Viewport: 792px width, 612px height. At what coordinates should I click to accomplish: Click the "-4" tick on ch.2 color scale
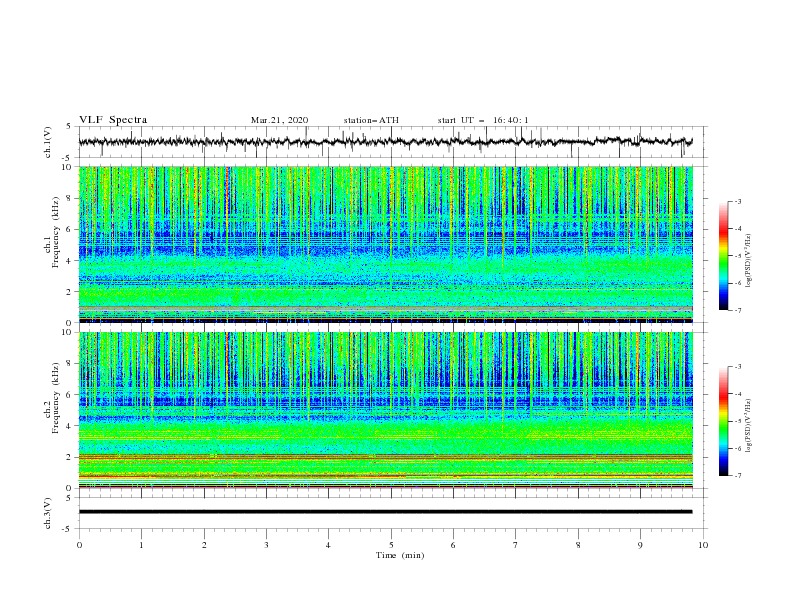(x=738, y=394)
